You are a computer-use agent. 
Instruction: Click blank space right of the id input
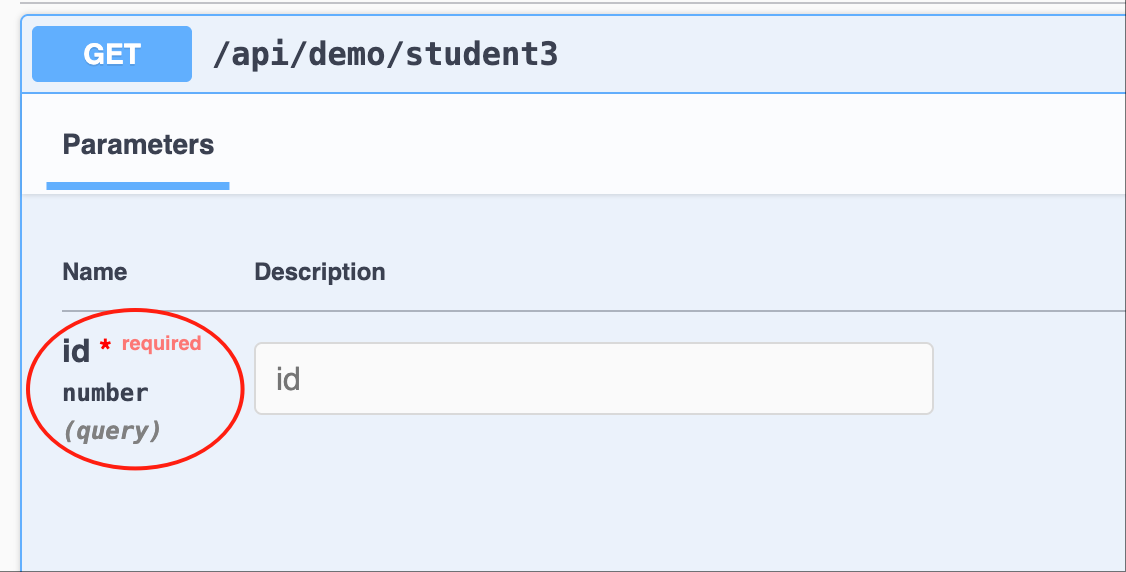coord(1030,378)
